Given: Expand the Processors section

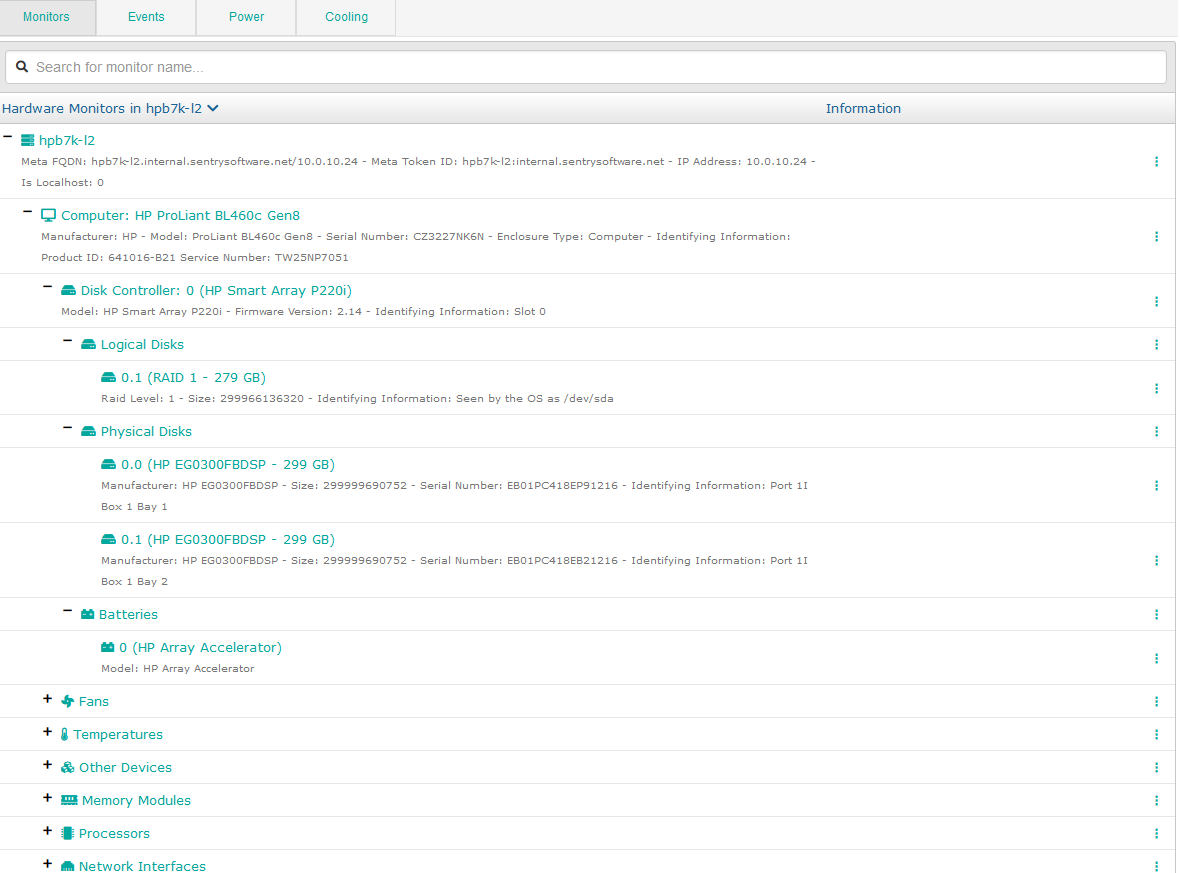Looking at the screenshot, I should tap(47, 830).
